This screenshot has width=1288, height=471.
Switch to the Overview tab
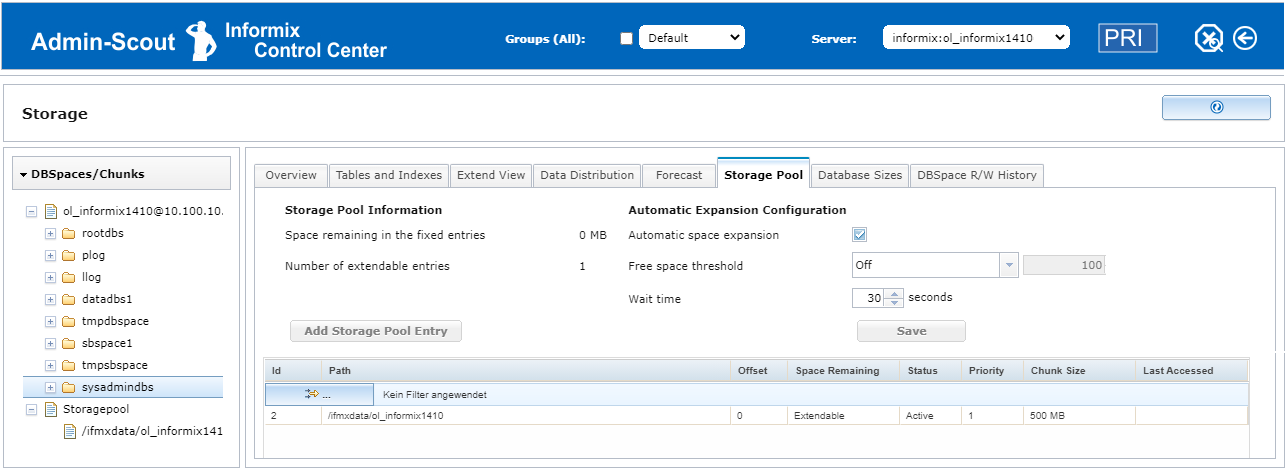coord(291,175)
